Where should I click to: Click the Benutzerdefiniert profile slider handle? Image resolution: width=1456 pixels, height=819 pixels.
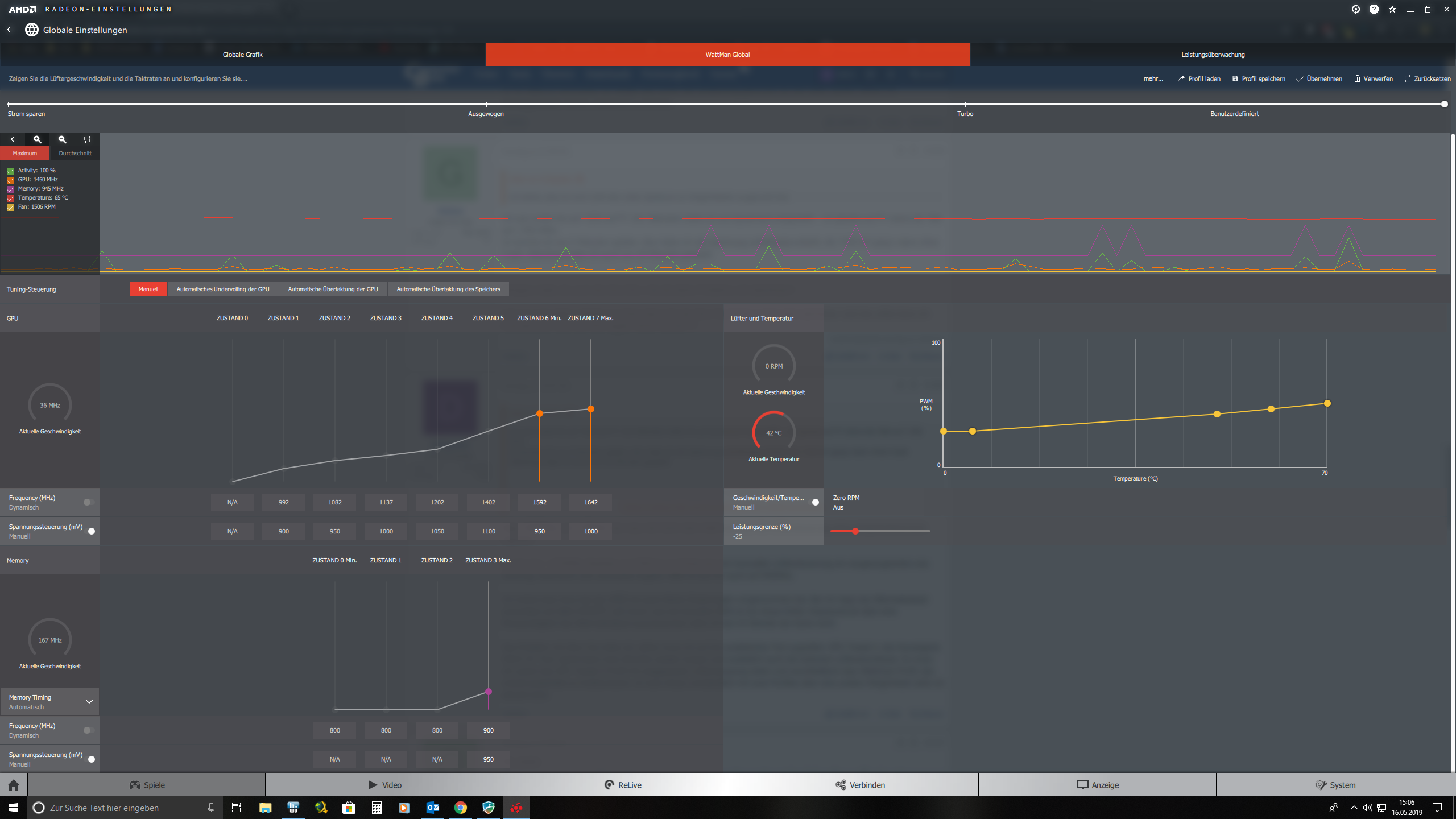click(x=1444, y=104)
